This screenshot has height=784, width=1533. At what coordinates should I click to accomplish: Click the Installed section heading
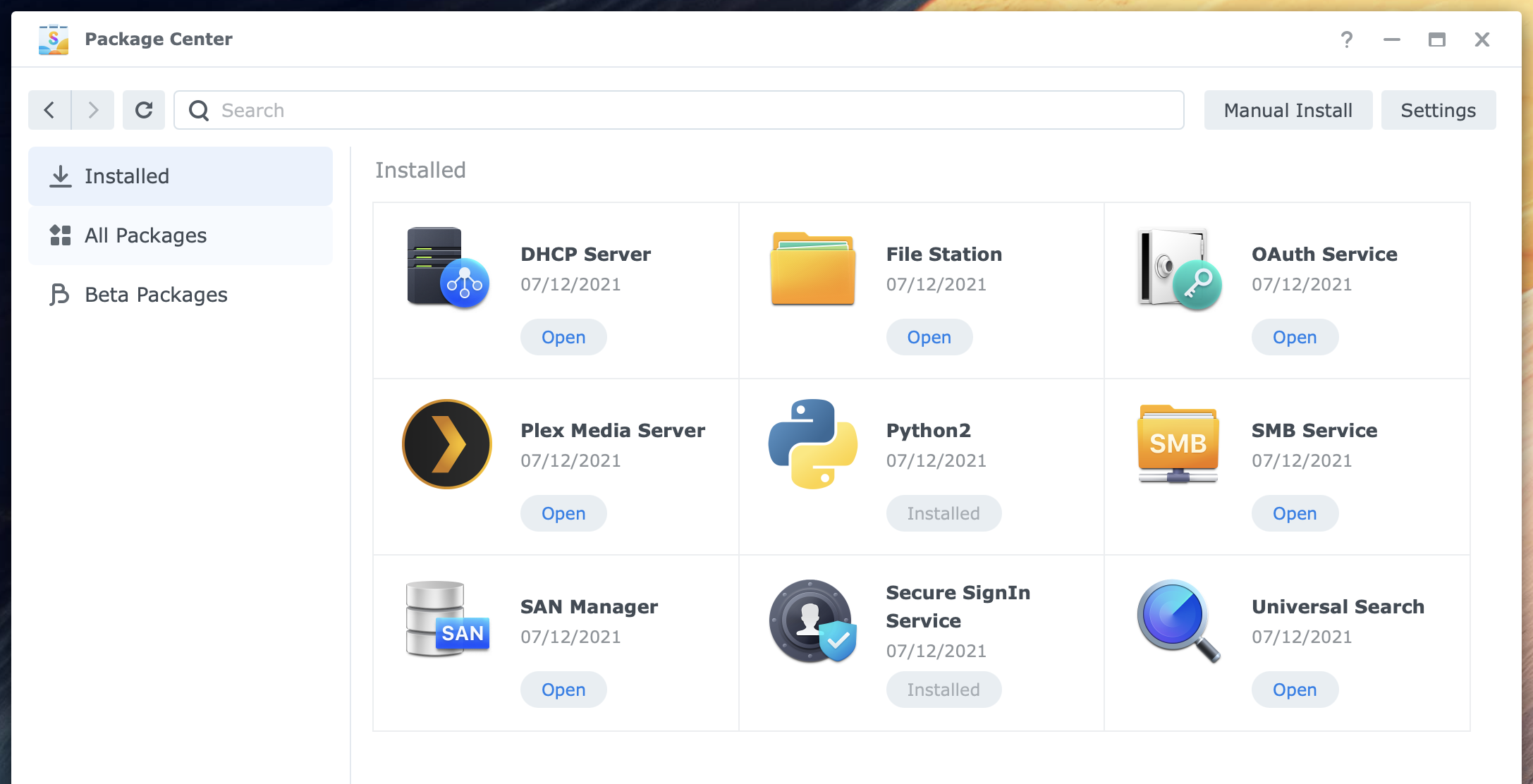point(420,170)
